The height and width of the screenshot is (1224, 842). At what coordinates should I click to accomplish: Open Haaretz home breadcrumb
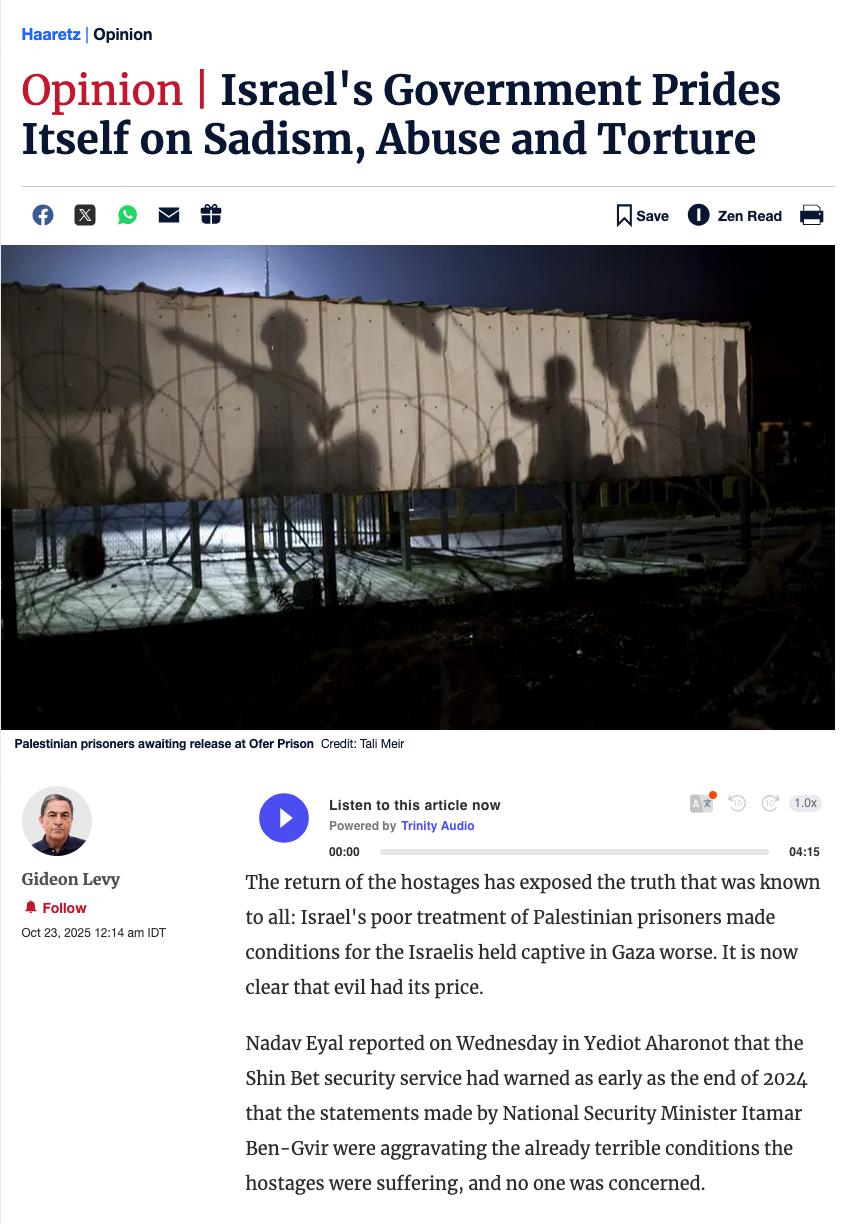click(x=51, y=35)
